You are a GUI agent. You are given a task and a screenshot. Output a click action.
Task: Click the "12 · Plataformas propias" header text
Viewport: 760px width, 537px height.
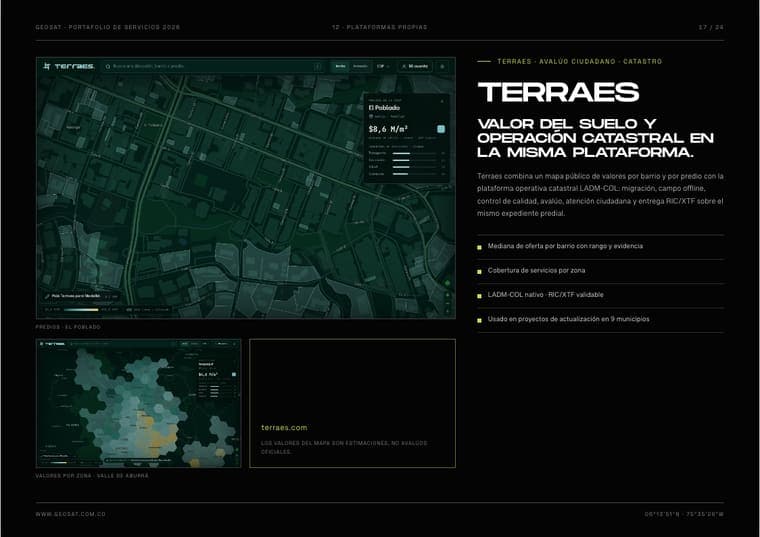380,28
